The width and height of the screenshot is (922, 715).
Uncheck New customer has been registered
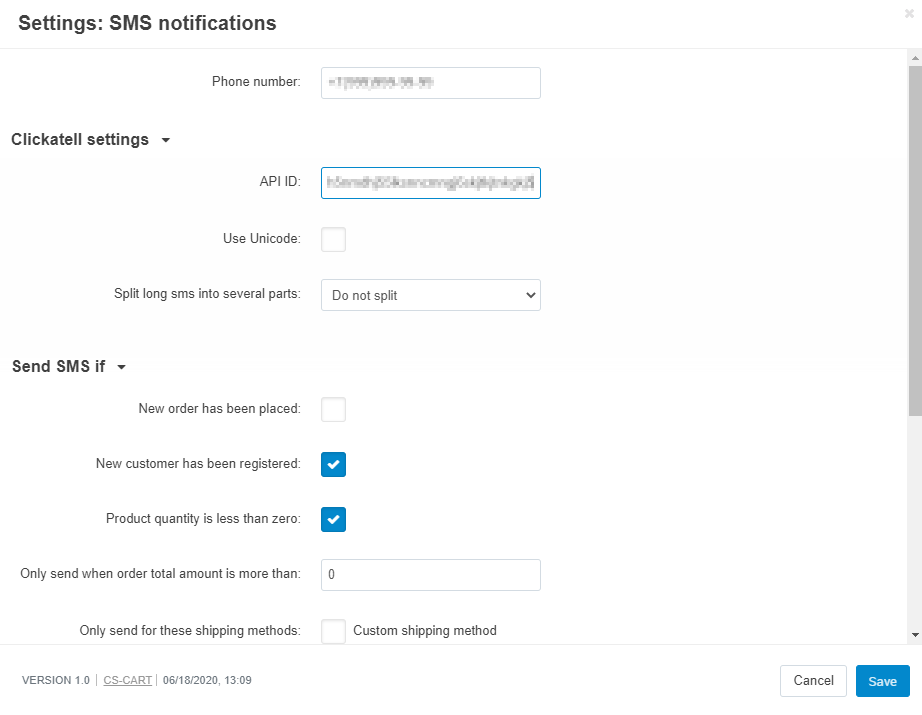[333, 464]
